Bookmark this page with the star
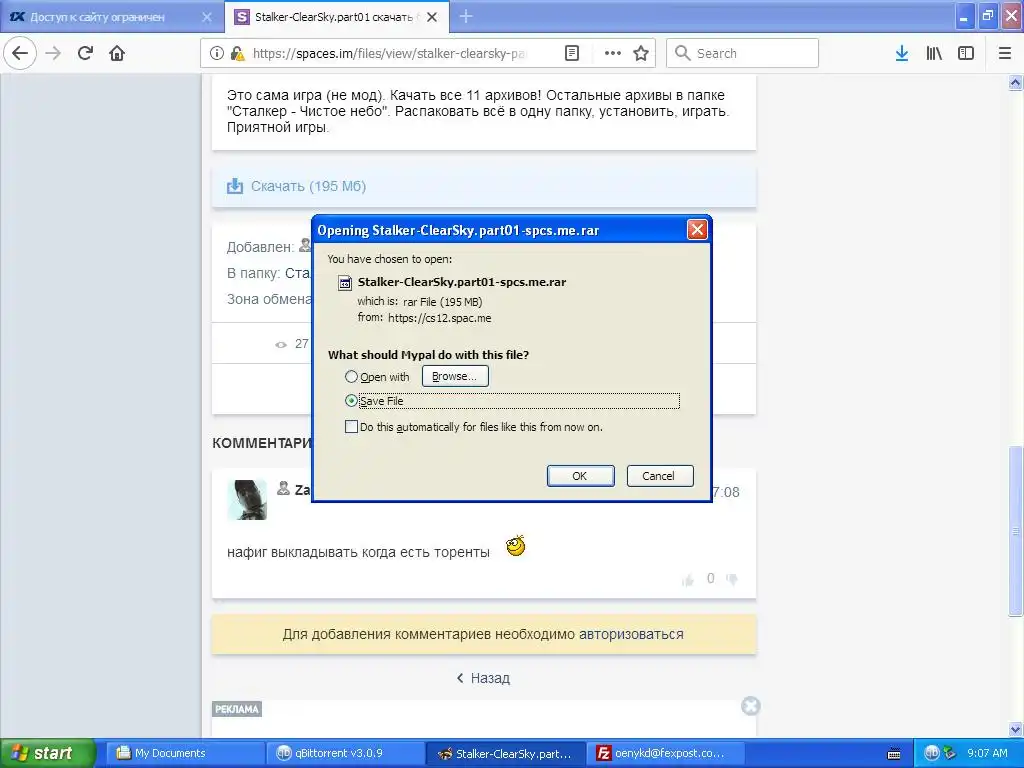The image size is (1024, 768). point(641,54)
